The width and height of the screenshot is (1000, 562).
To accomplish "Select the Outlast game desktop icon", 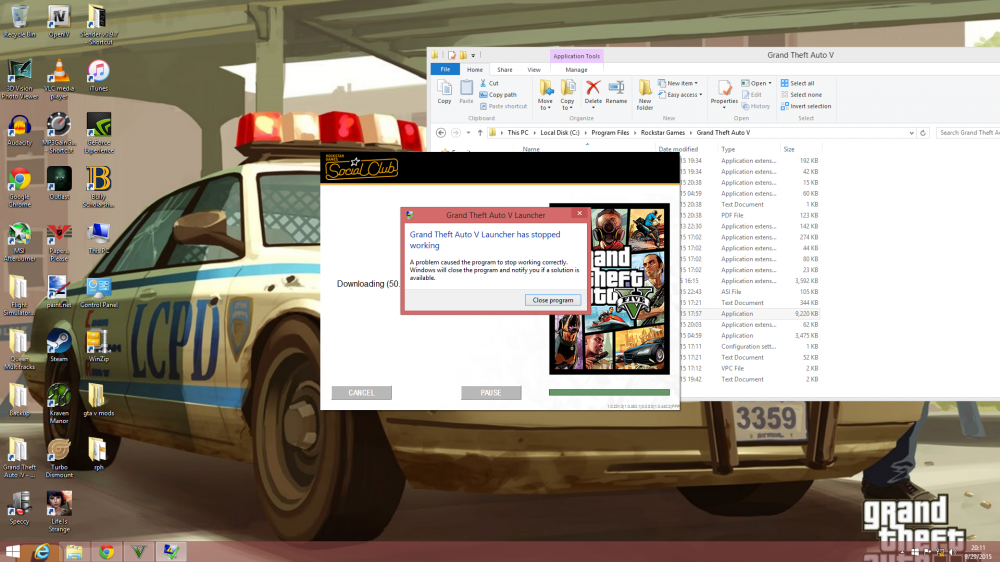I will pyautogui.click(x=59, y=184).
